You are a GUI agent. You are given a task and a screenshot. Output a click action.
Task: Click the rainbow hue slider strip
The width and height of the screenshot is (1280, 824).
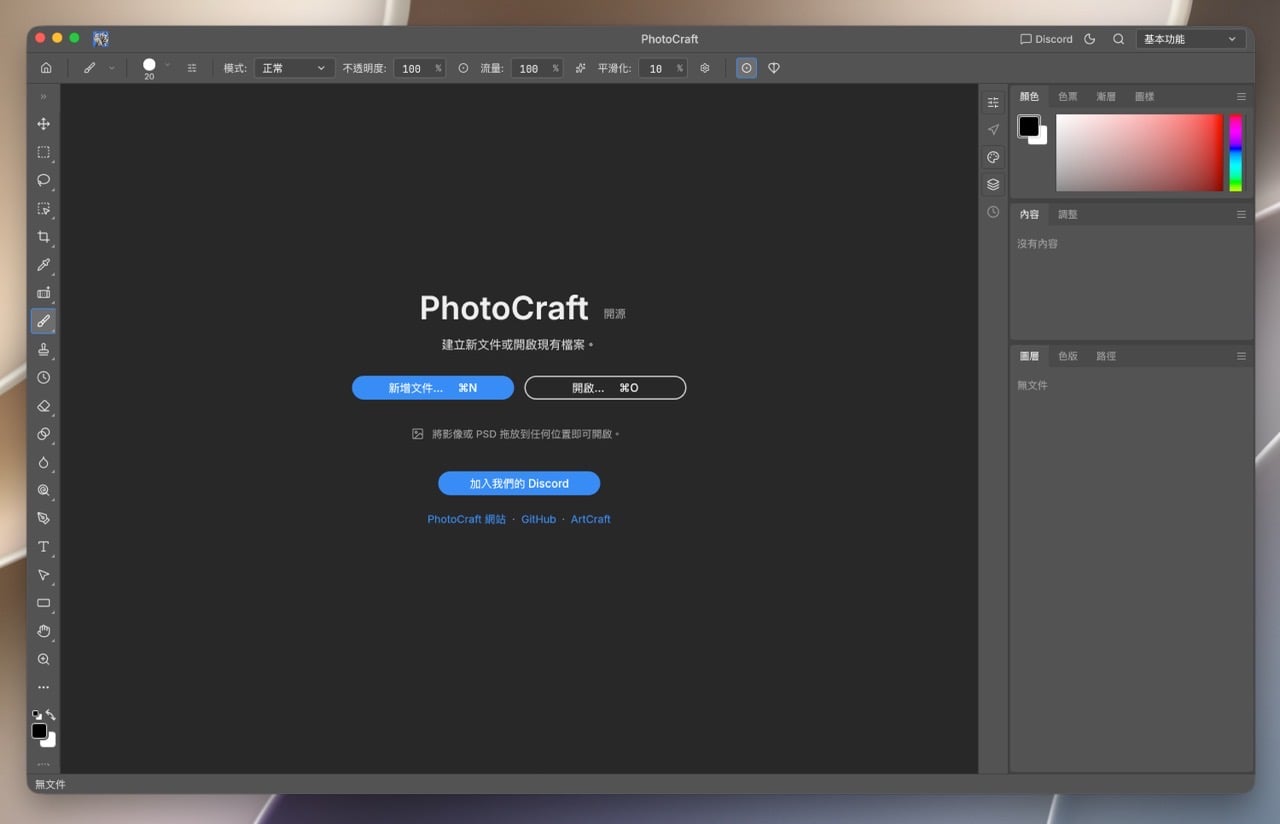pyautogui.click(x=1235, y=152)
